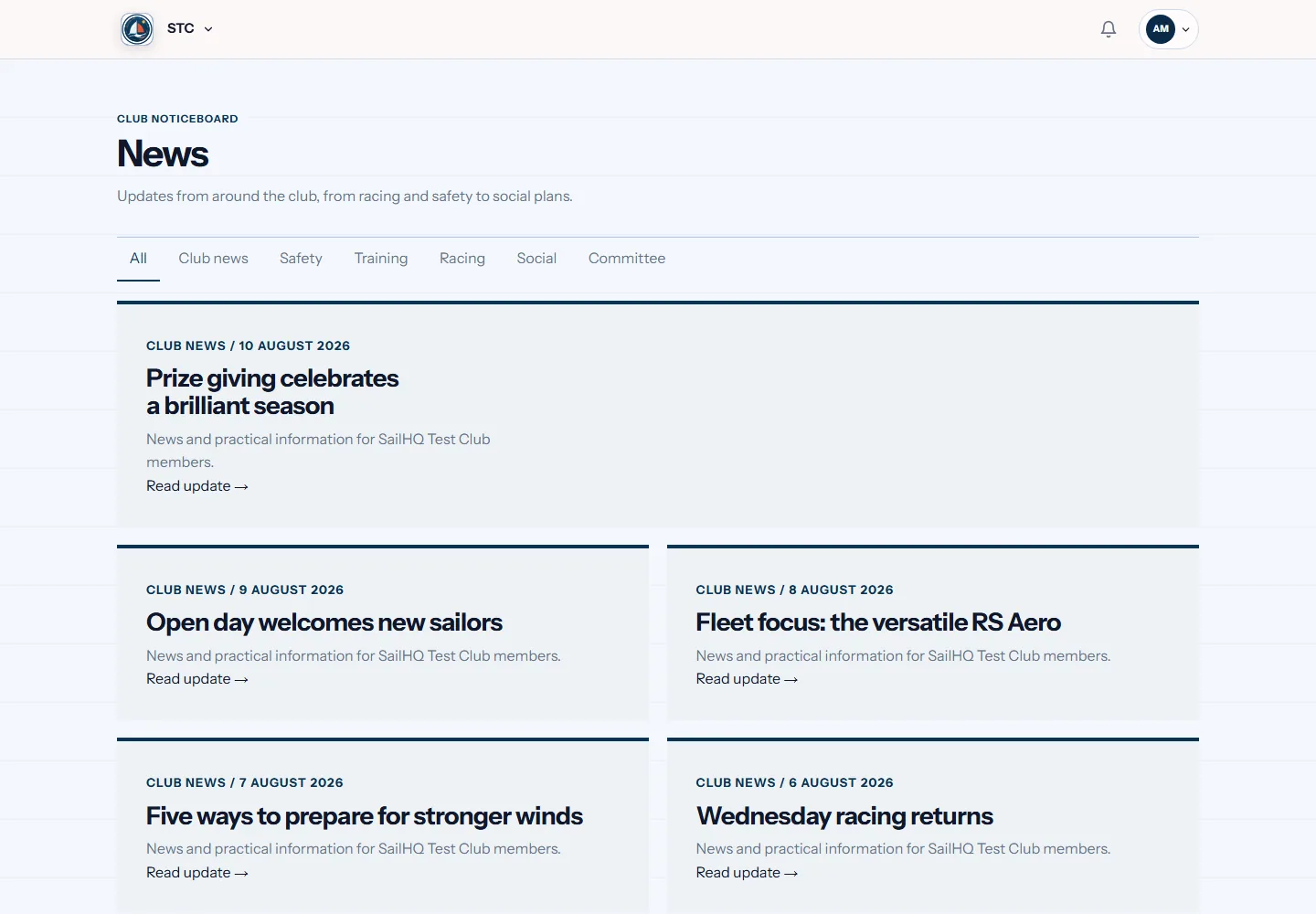This screenshot has height=914, width=1316.
Task: Open 'Wednesday racing returns' headline
Action: coord(844,815)
